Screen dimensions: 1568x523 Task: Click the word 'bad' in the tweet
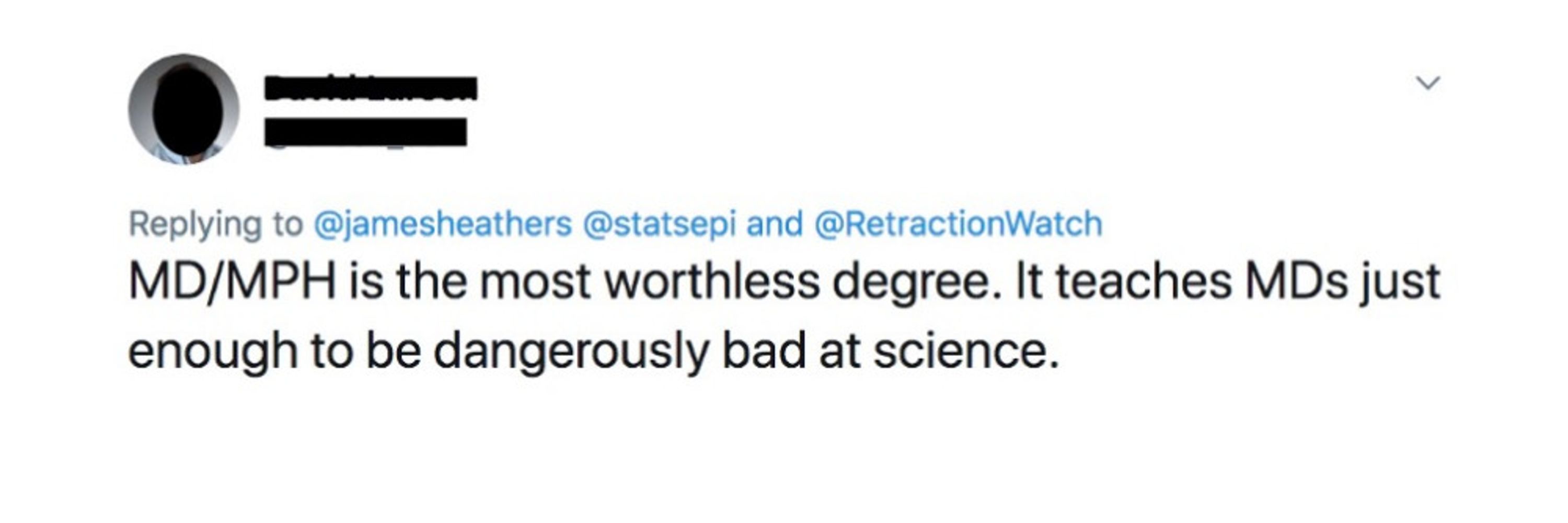764,351
